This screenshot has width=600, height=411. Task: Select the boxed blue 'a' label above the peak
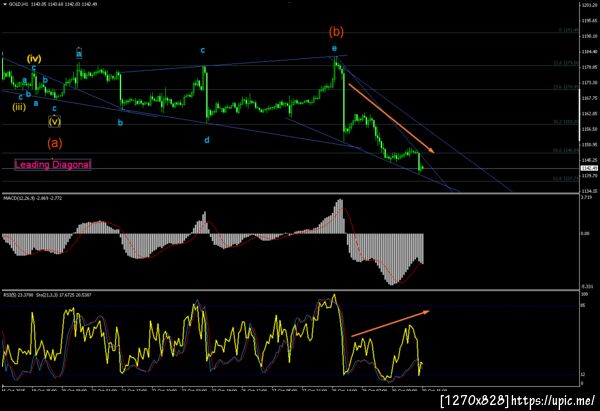point(79,53)
